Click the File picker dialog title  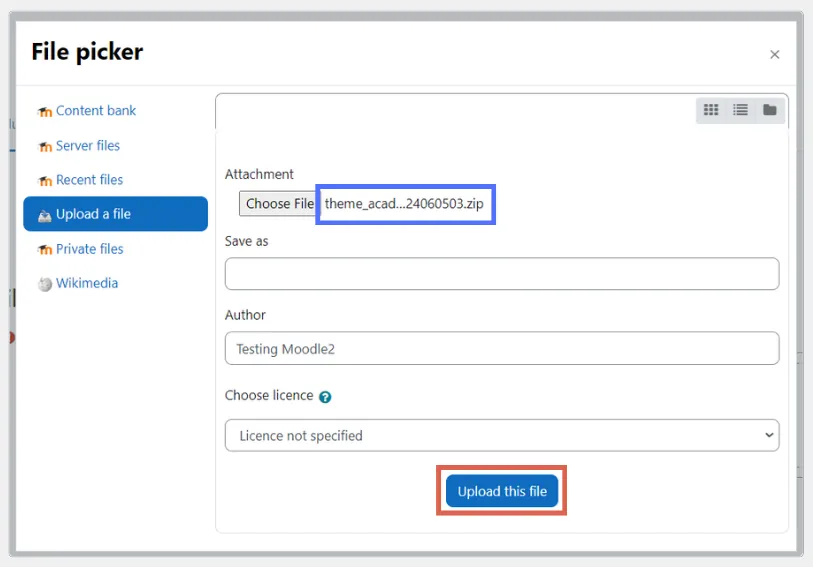point(87,52)
